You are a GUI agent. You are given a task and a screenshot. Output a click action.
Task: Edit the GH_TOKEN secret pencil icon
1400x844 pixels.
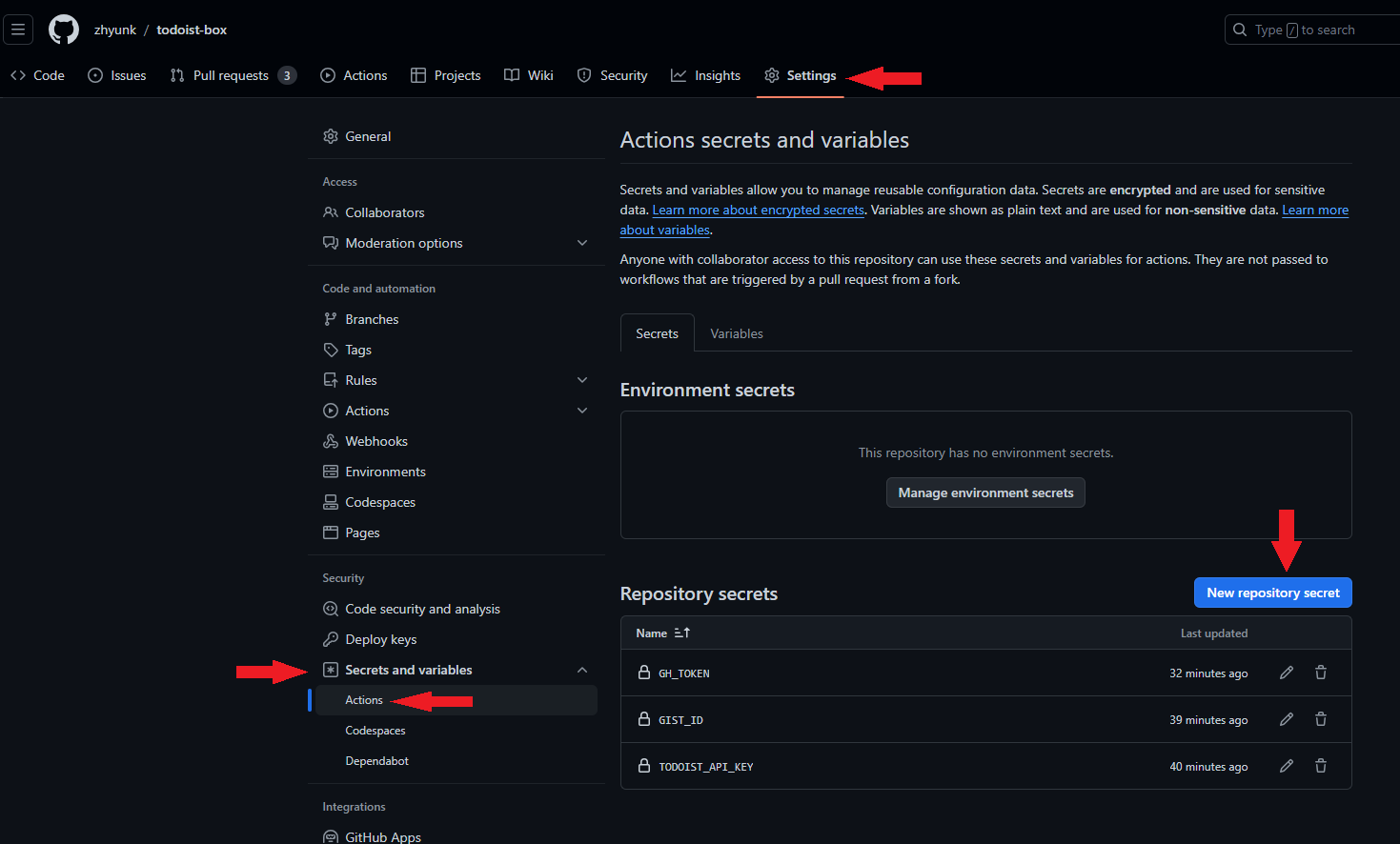point(1287,673)
